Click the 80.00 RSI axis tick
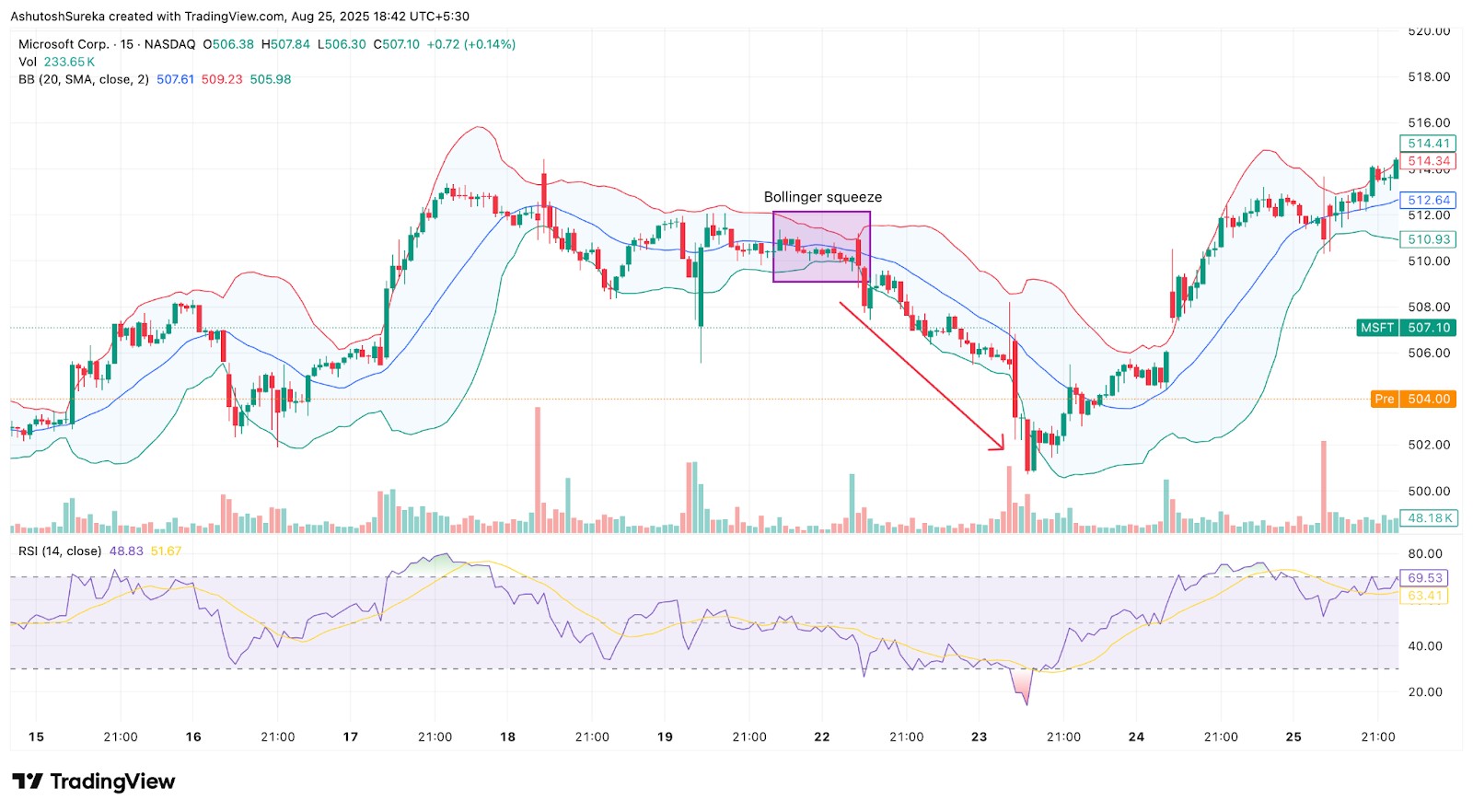Screen dimensions: 1473x812 point(1425,554)
